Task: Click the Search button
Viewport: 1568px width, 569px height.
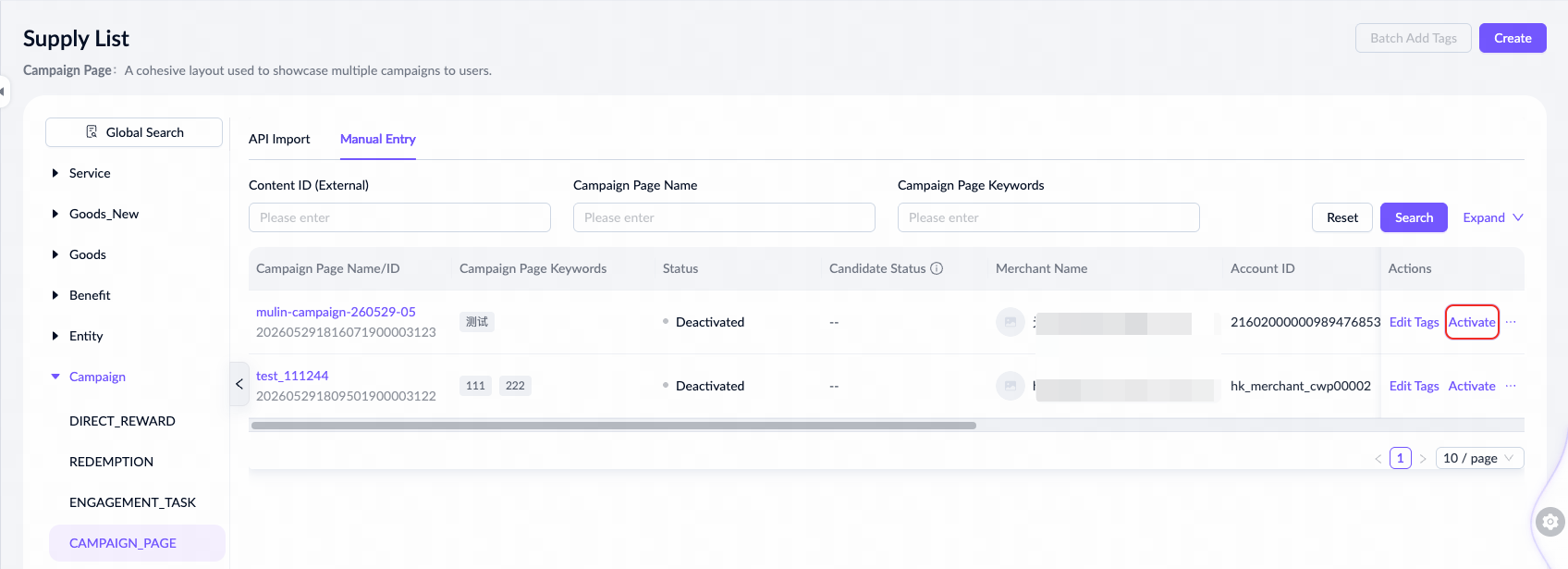Action: click(x=1414, y=217)
